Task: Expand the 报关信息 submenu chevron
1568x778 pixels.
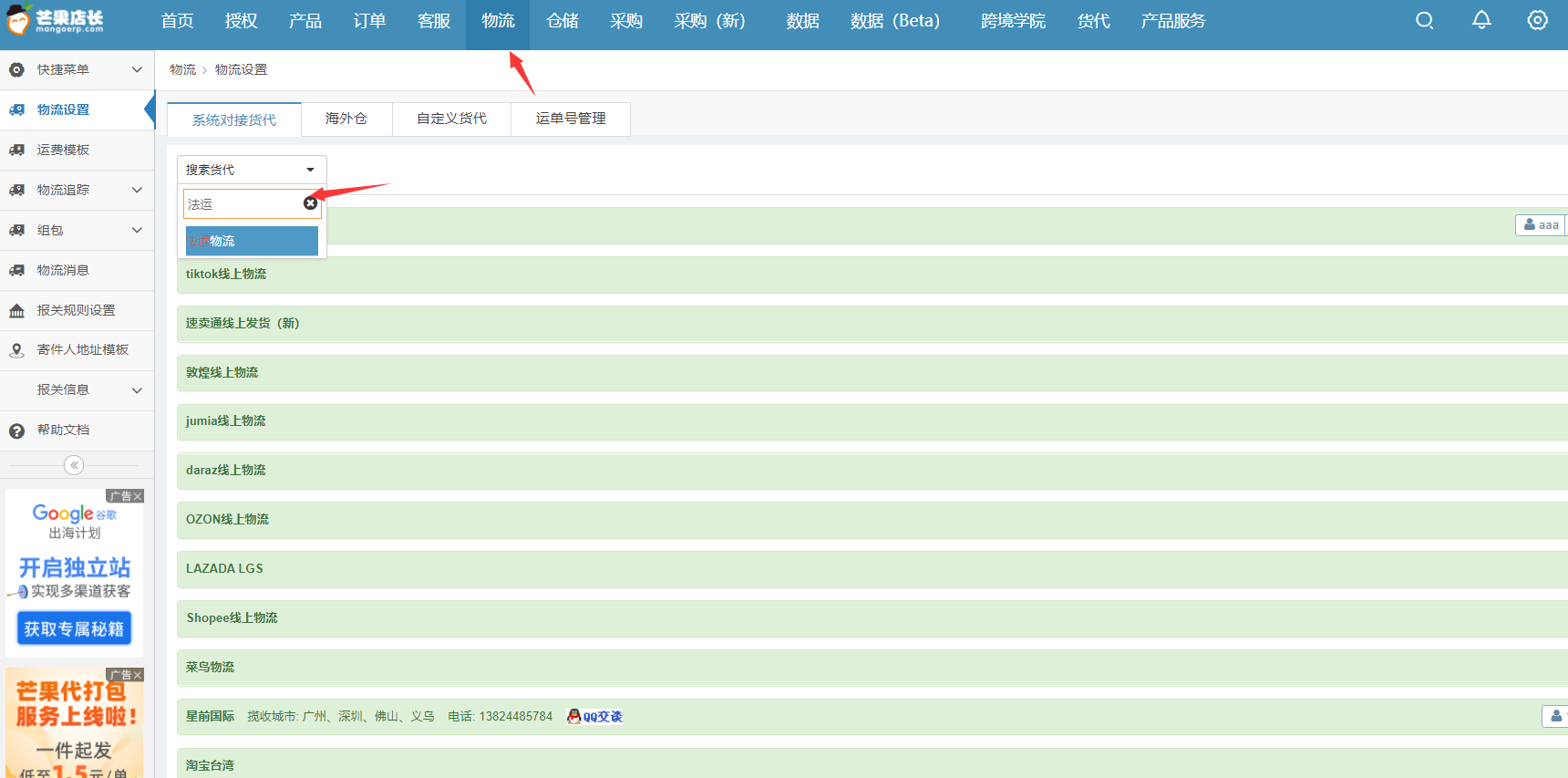Action: (x=137, y=390)
